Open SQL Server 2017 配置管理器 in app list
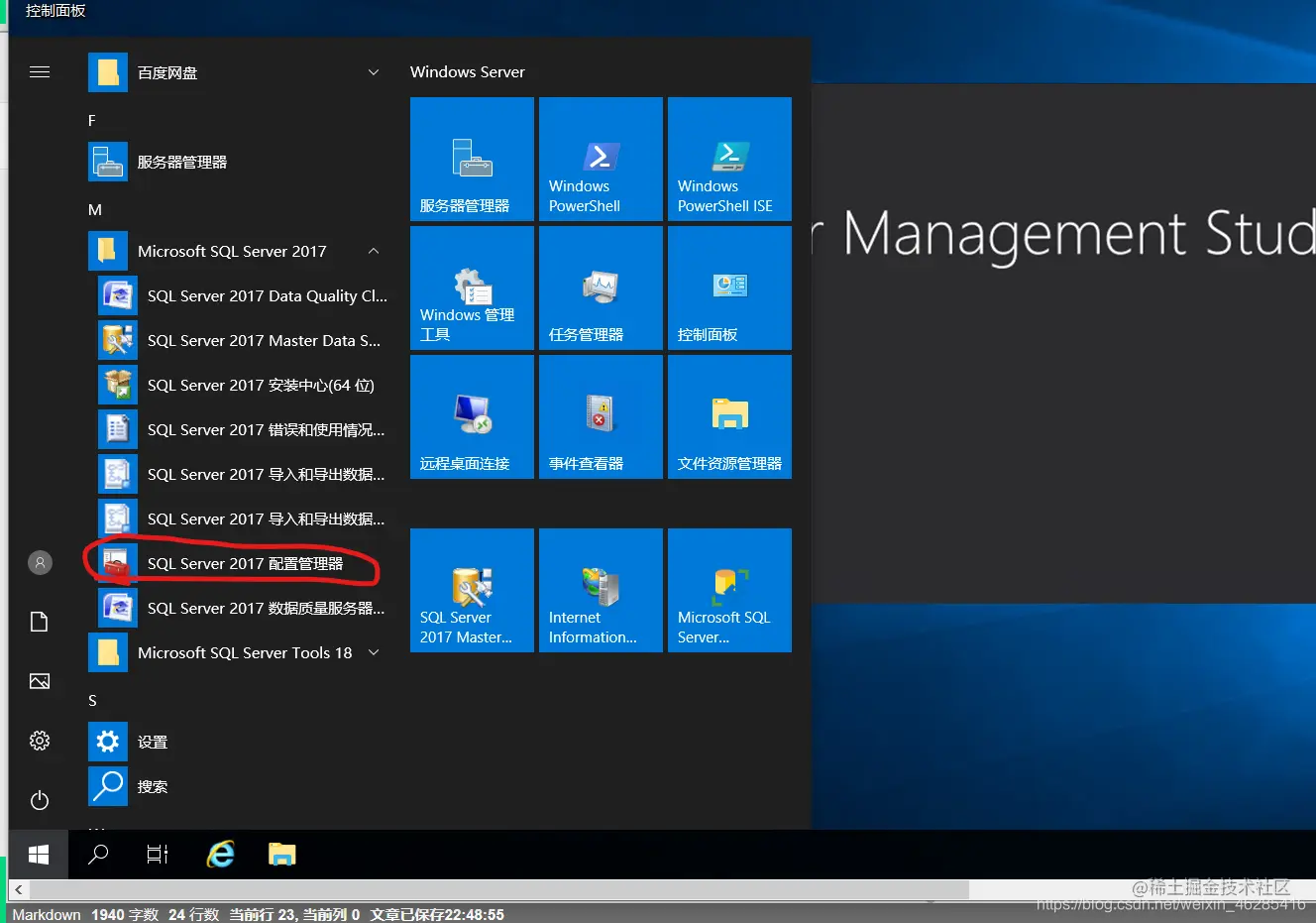The image size is (1316, 923). (x=241, y=563)
